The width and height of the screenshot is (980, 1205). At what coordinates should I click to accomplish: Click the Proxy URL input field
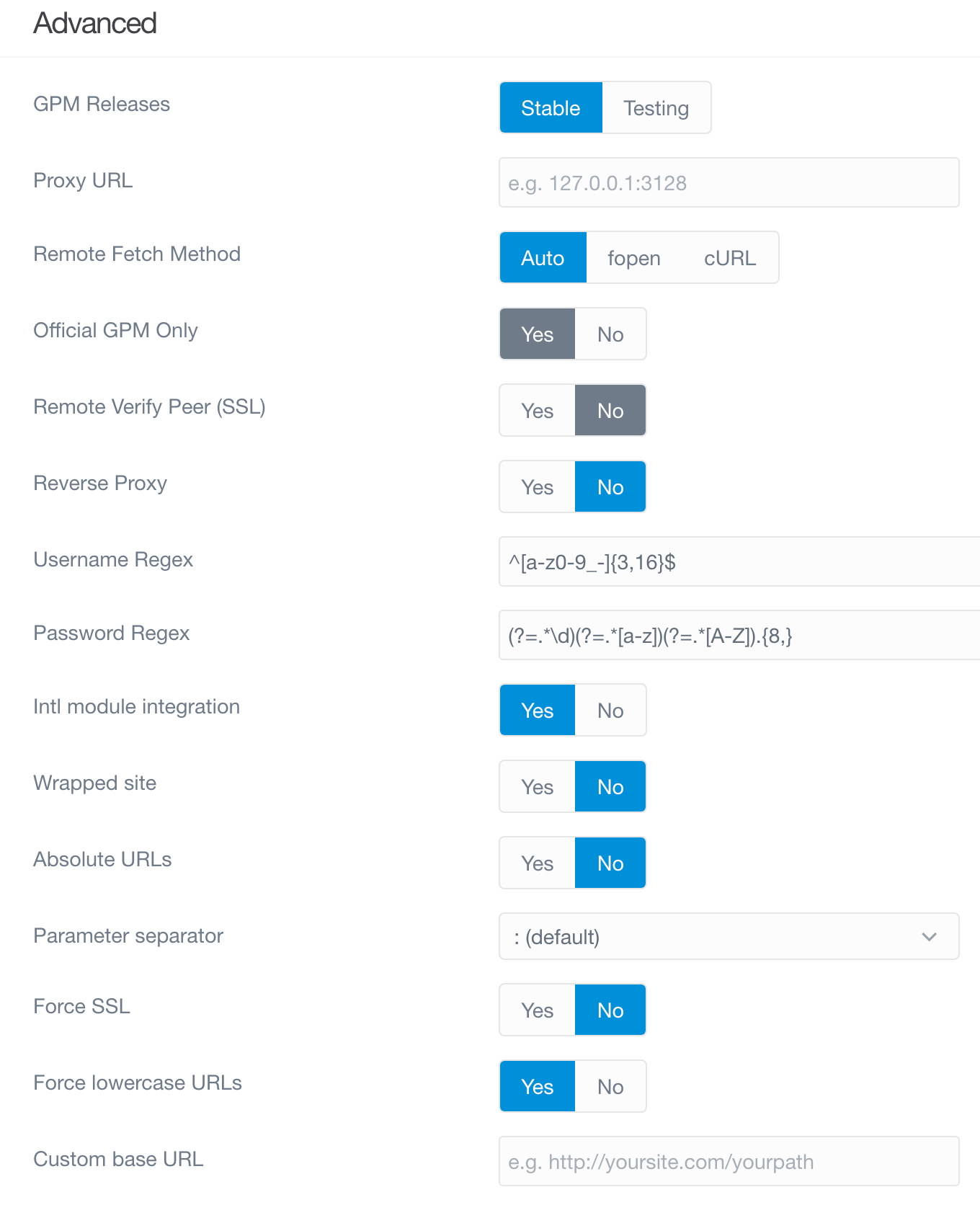tap(729, 182)
